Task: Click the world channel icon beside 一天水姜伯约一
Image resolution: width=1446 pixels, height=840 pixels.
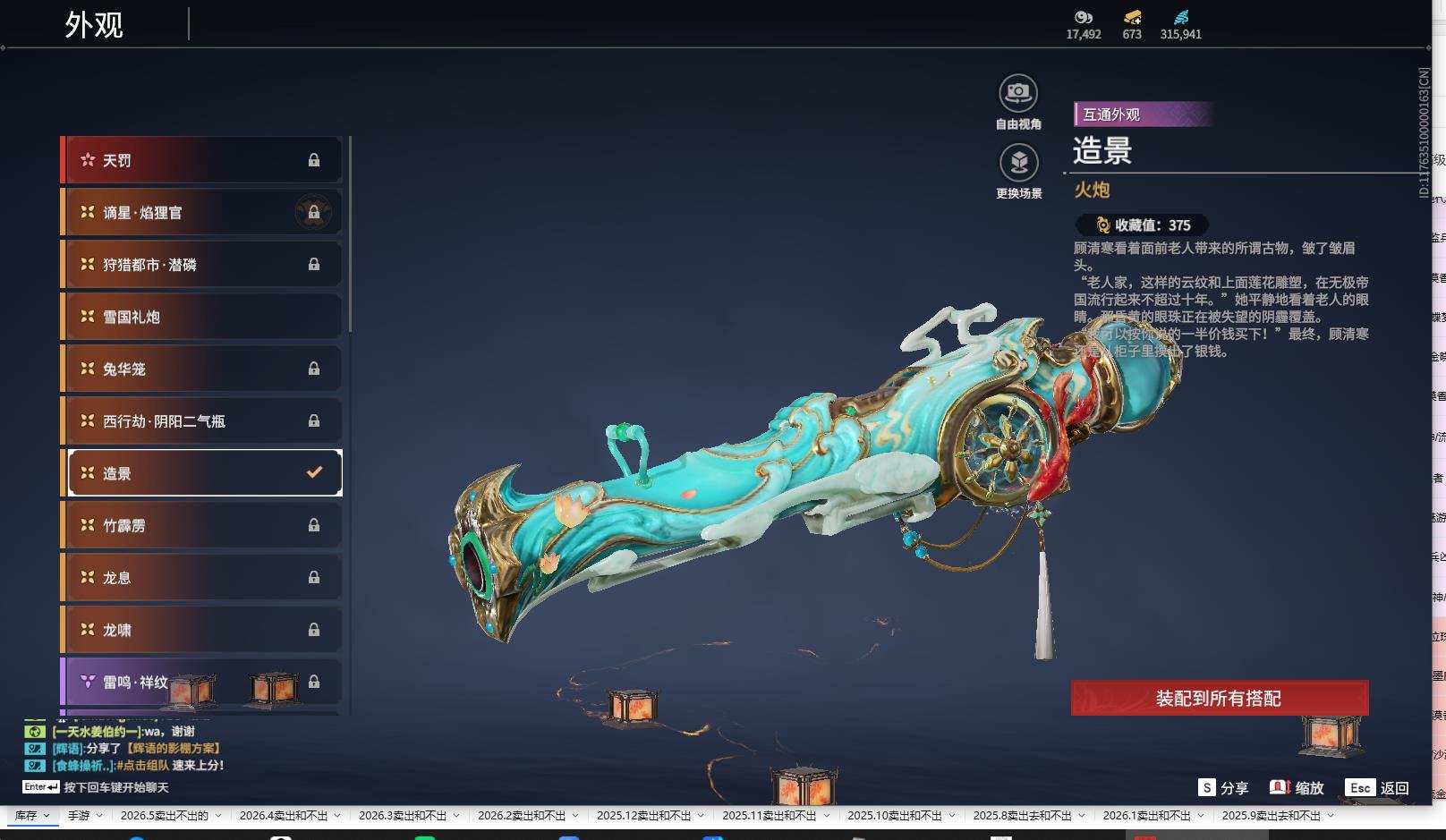Action: [x=35, y=732]
